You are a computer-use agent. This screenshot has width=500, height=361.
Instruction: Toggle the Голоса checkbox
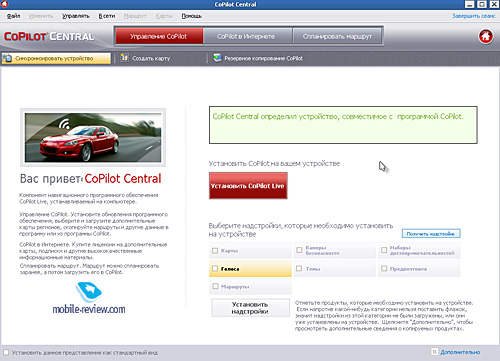coord(215,268)
